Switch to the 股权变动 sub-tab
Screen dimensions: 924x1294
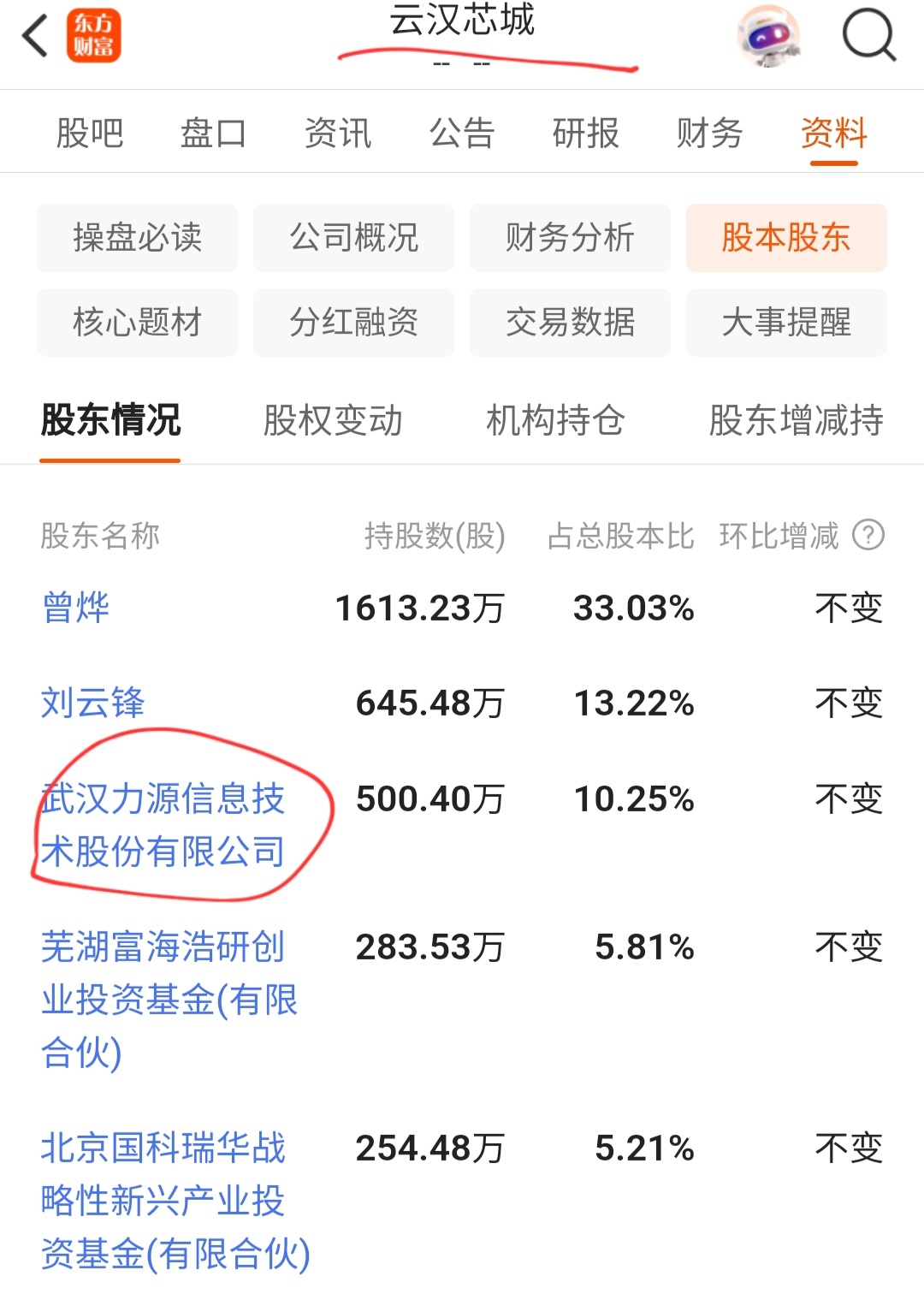tap(333, 421)
